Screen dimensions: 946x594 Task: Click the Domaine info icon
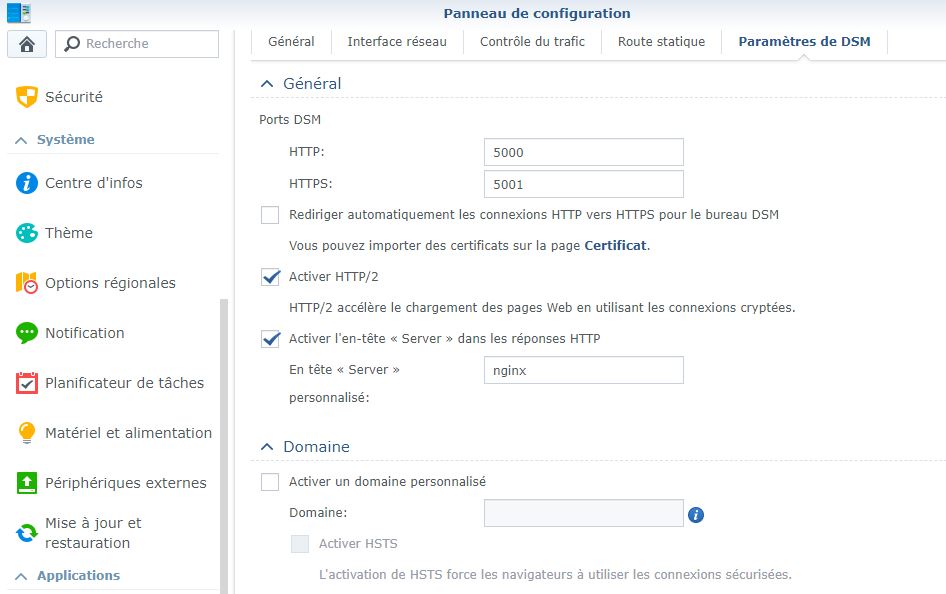(696, 514)
